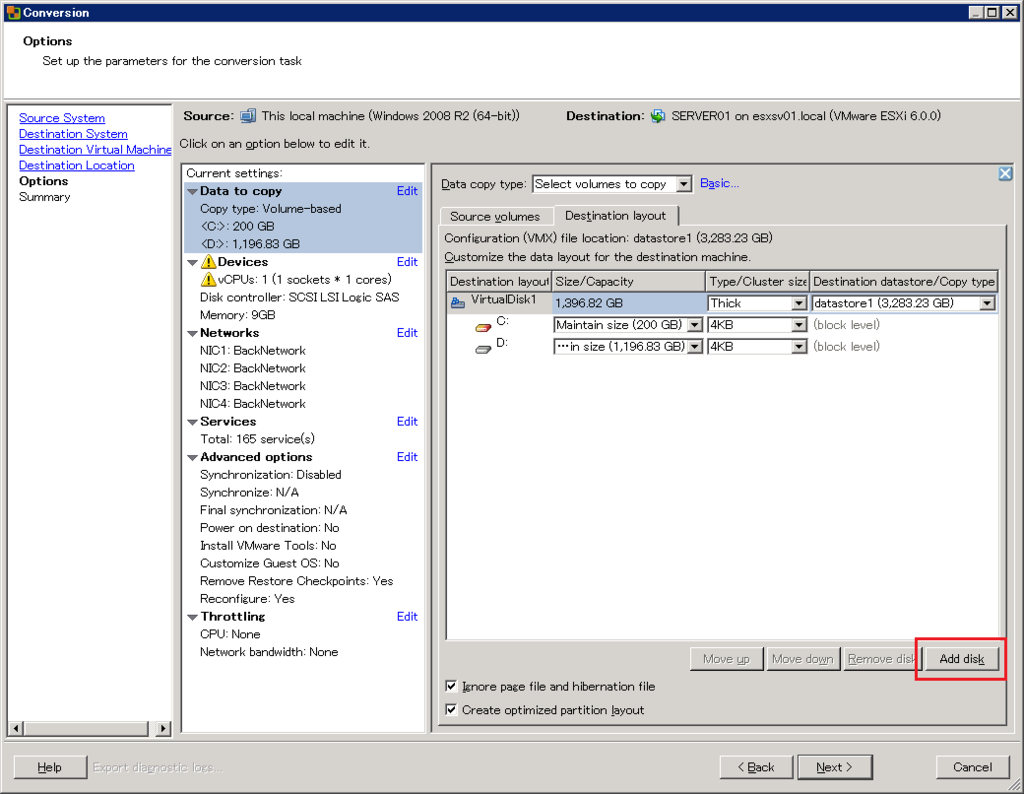Open the D: size dropdown
The width and height of the screenshot is (1024, 794).
click(x=695, y=347)
